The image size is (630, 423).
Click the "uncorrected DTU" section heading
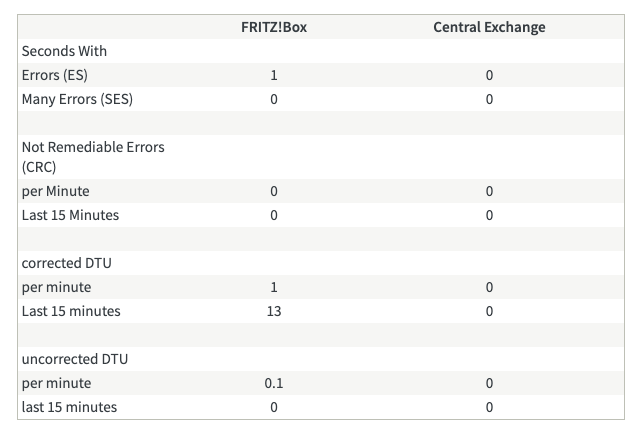coord(75,359)
